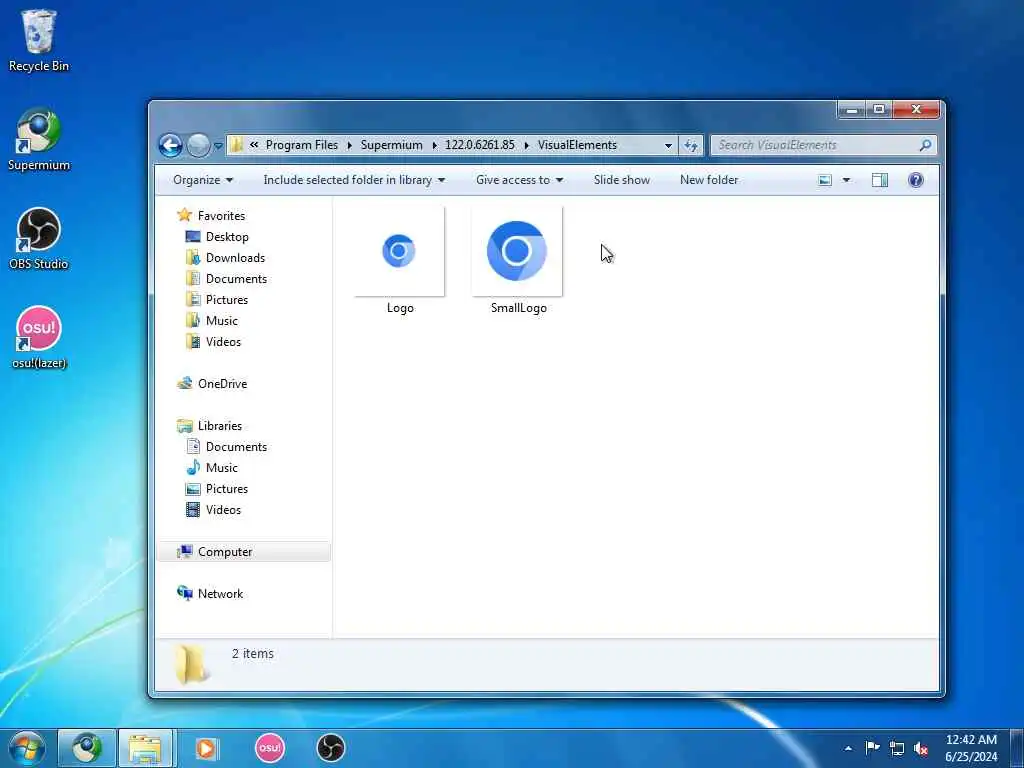Open osu! from the taskbar
This screenshot has width=1024, height=768.
point(270,748)
